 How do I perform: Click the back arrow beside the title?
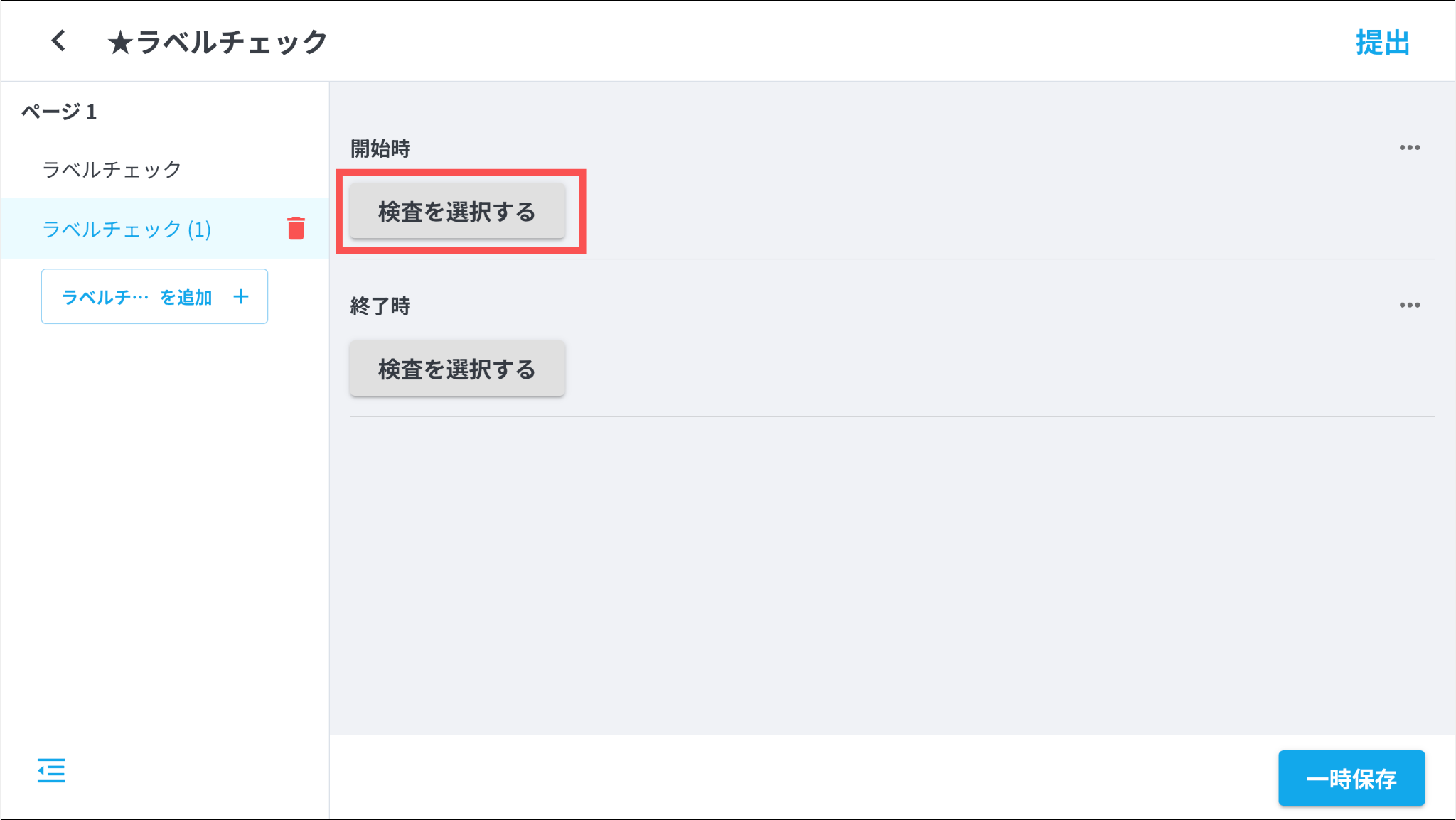click(58, 41)
